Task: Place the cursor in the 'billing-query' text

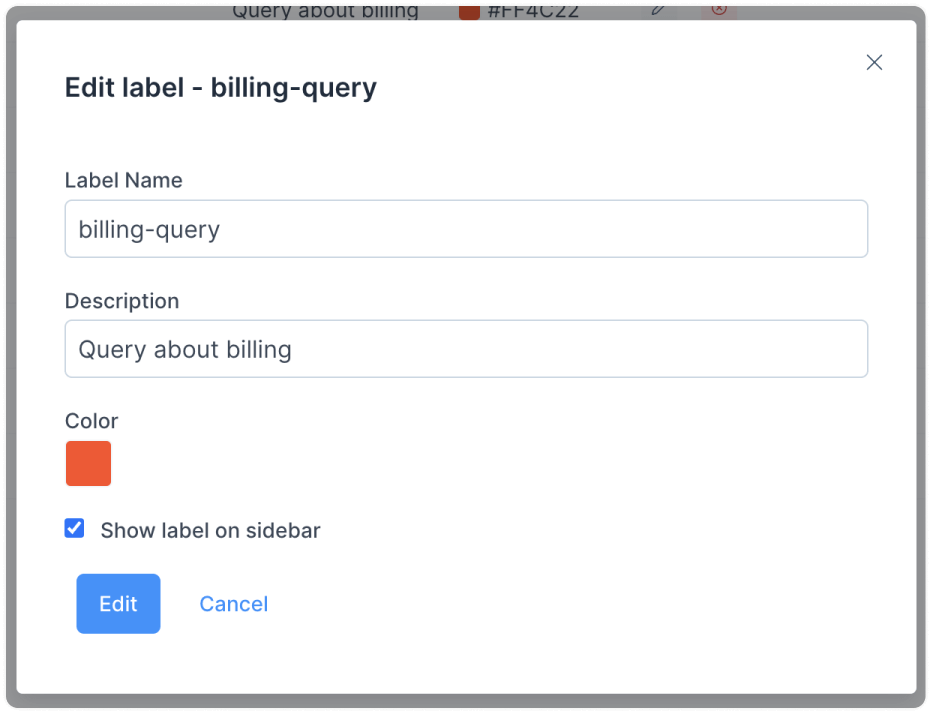Action: pos(149,230)
